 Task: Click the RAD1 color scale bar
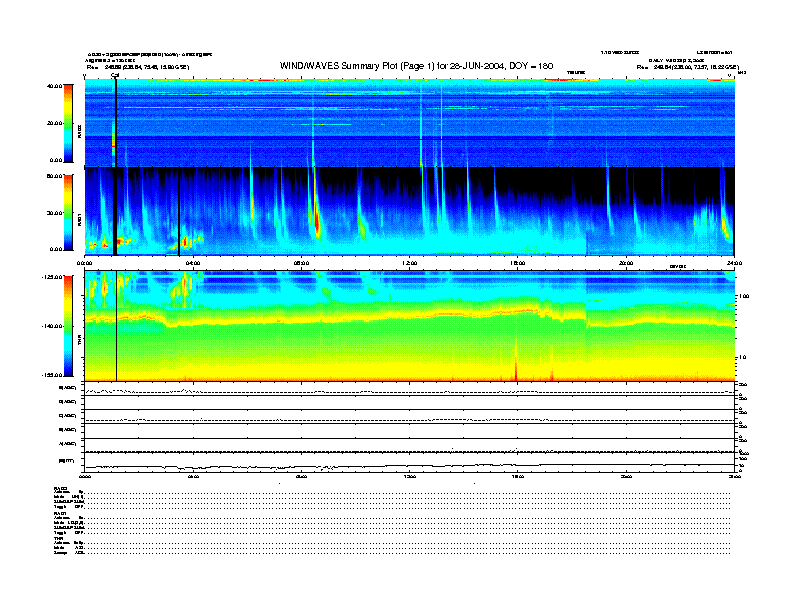click(68, 212)
